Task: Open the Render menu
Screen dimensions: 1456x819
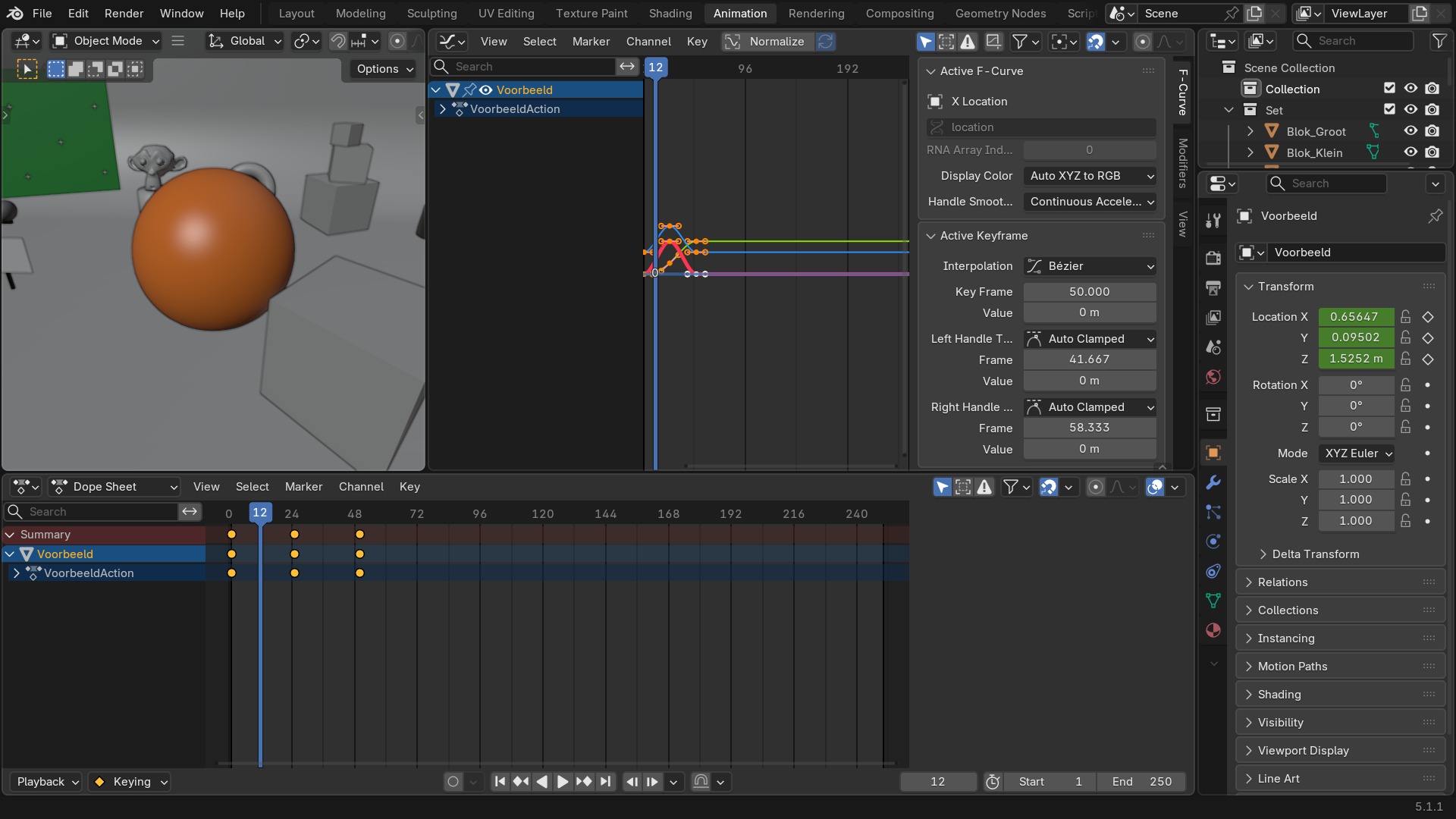Action: (x=124, y=14)
